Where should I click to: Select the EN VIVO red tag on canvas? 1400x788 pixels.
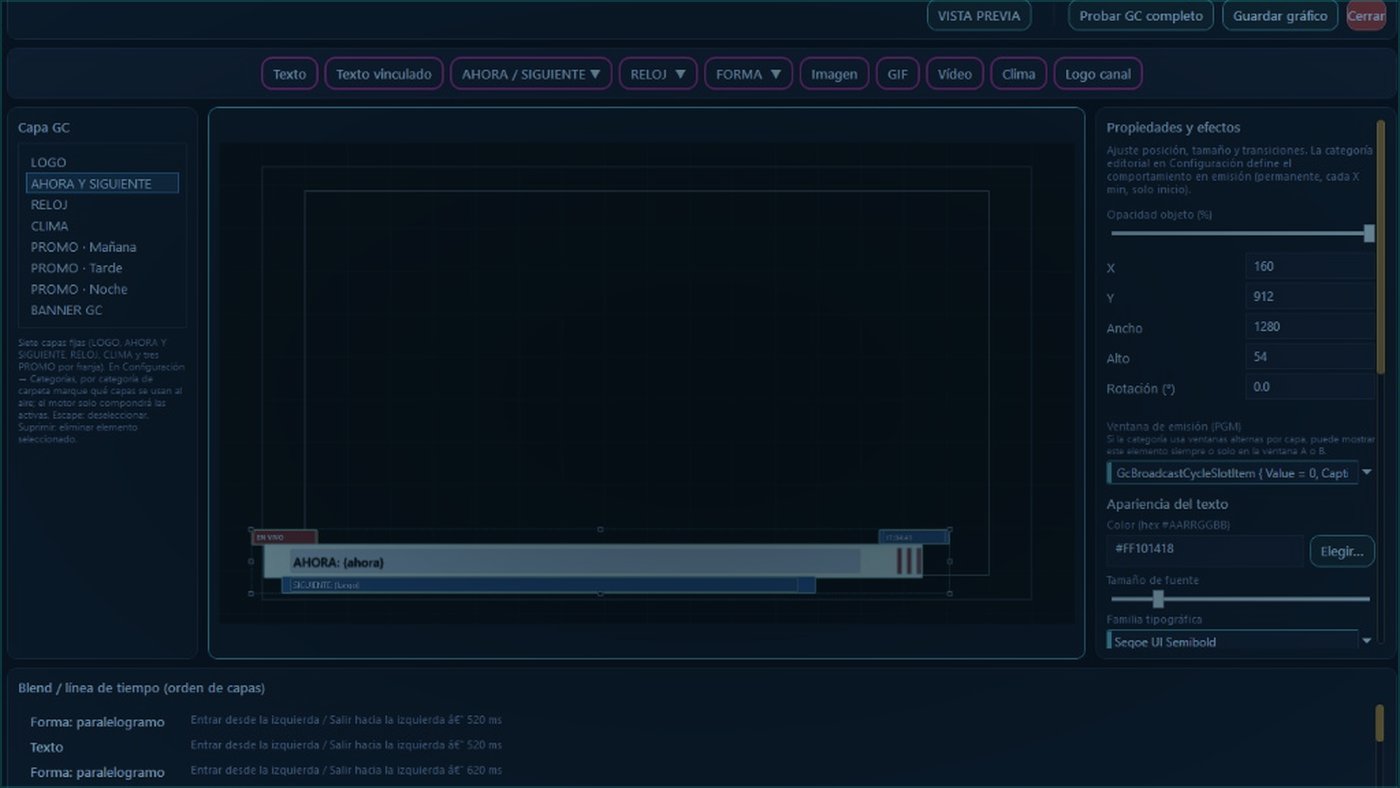(x=284, y=537)
